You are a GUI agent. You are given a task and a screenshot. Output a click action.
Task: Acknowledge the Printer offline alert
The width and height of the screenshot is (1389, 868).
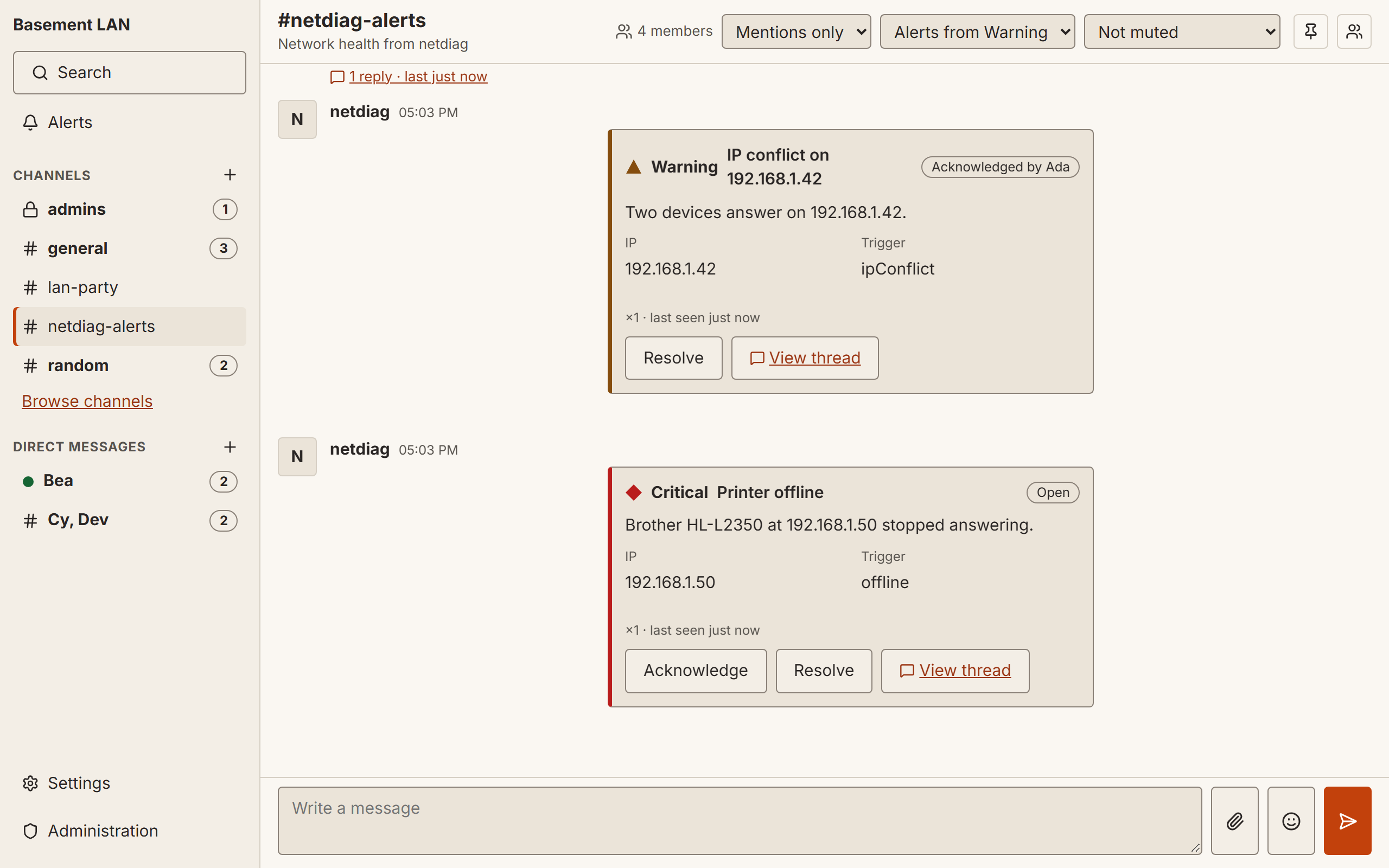[x=696, y=671]
